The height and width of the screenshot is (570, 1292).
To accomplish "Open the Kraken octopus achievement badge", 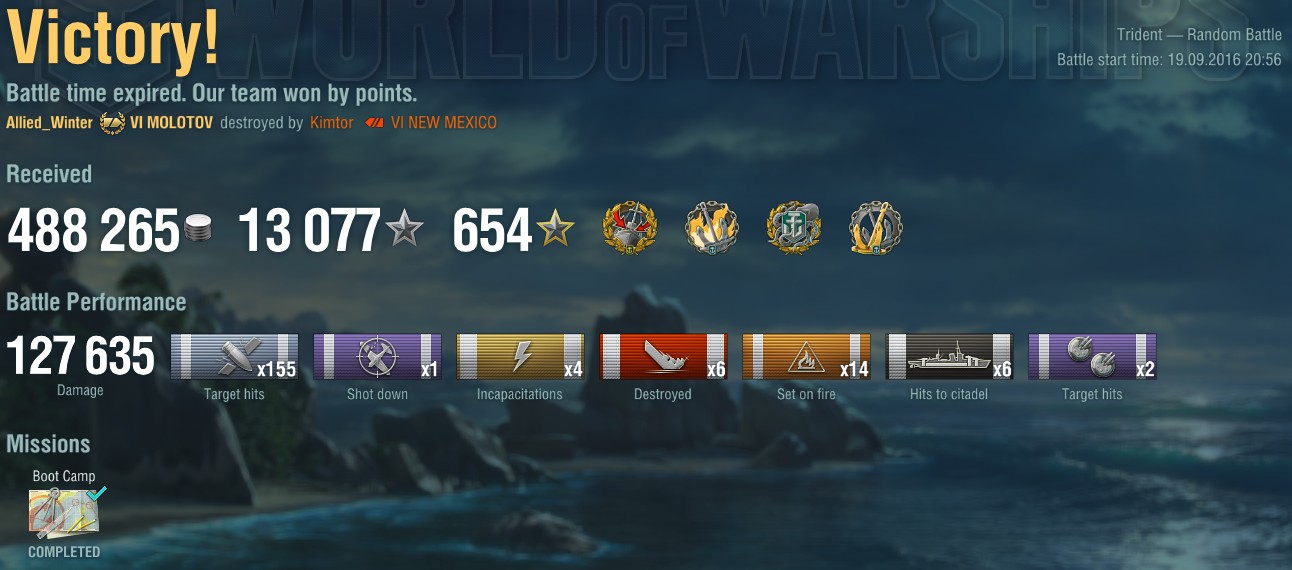I will (x=794, y=229).
